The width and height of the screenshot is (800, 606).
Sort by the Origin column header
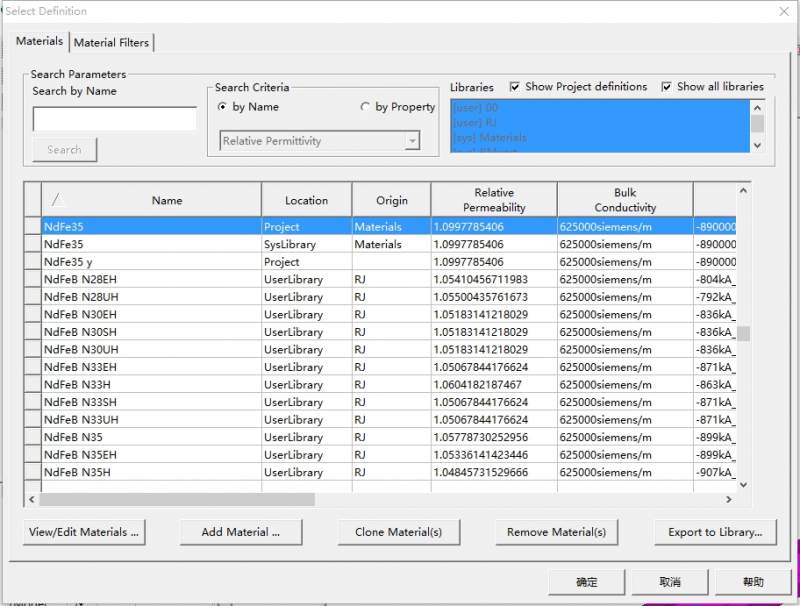(392, 200)
